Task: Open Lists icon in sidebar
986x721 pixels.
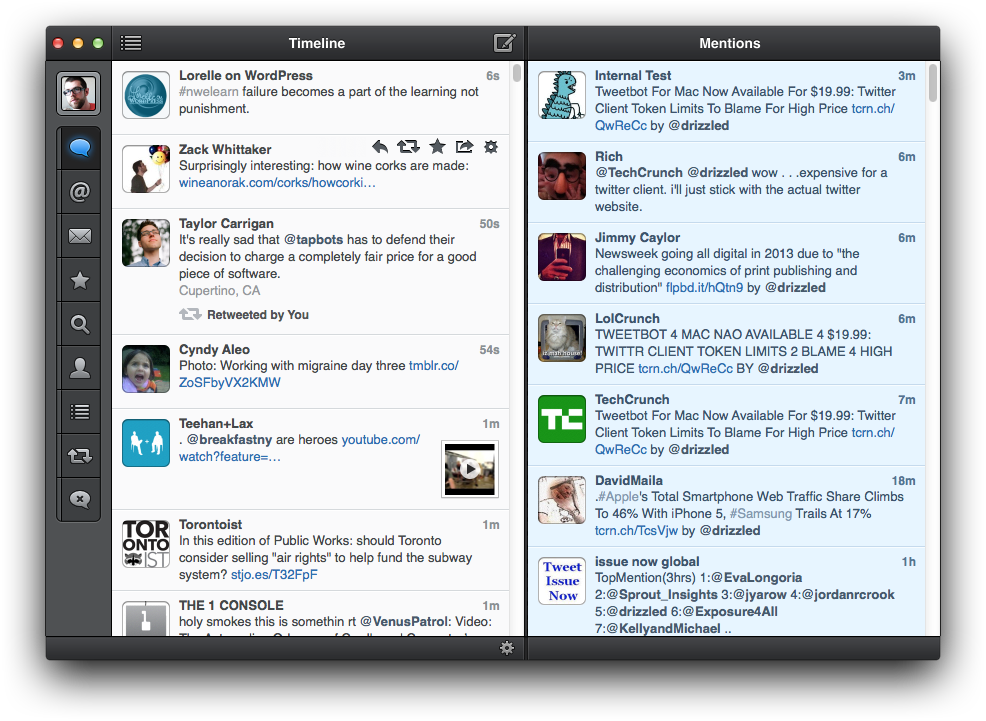Action: point(79,412)
